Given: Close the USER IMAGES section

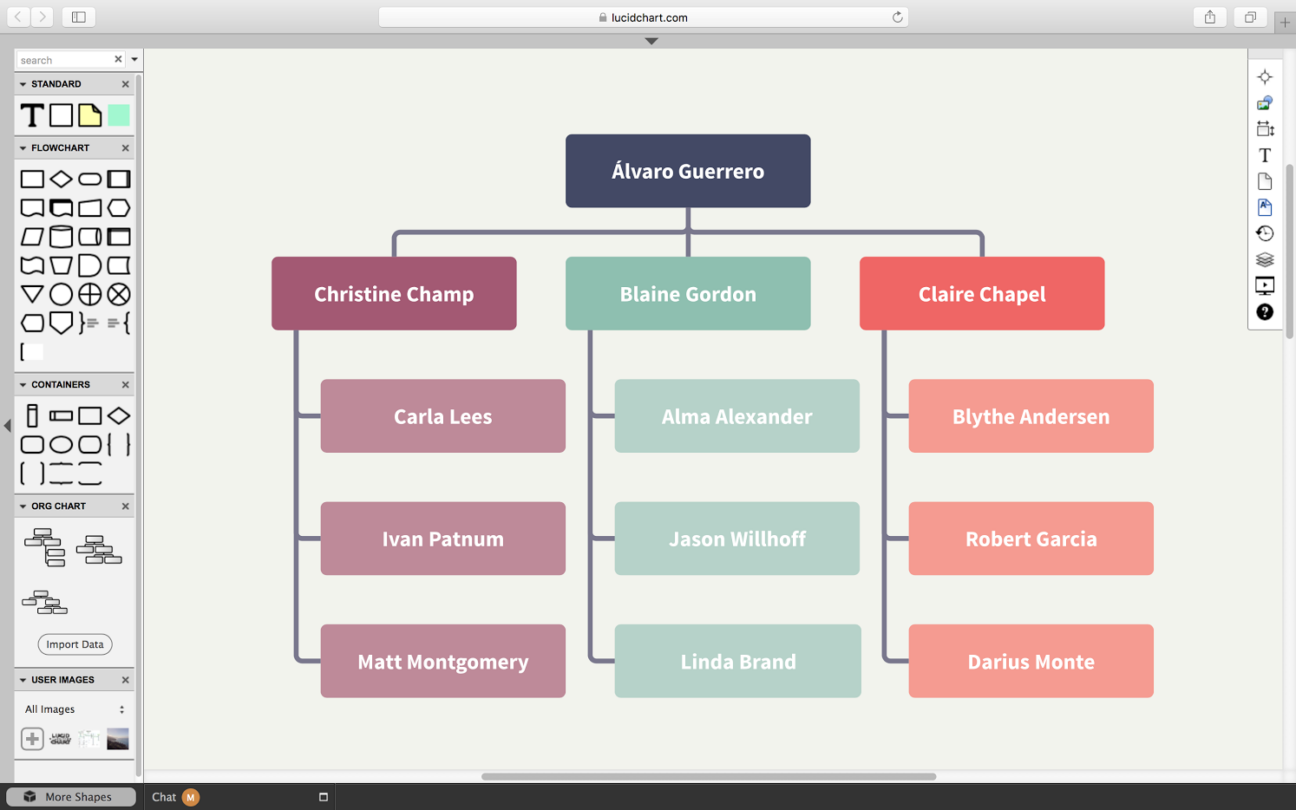Looking at the screenshot, I should pyautogui.click(x=125, y=680).
